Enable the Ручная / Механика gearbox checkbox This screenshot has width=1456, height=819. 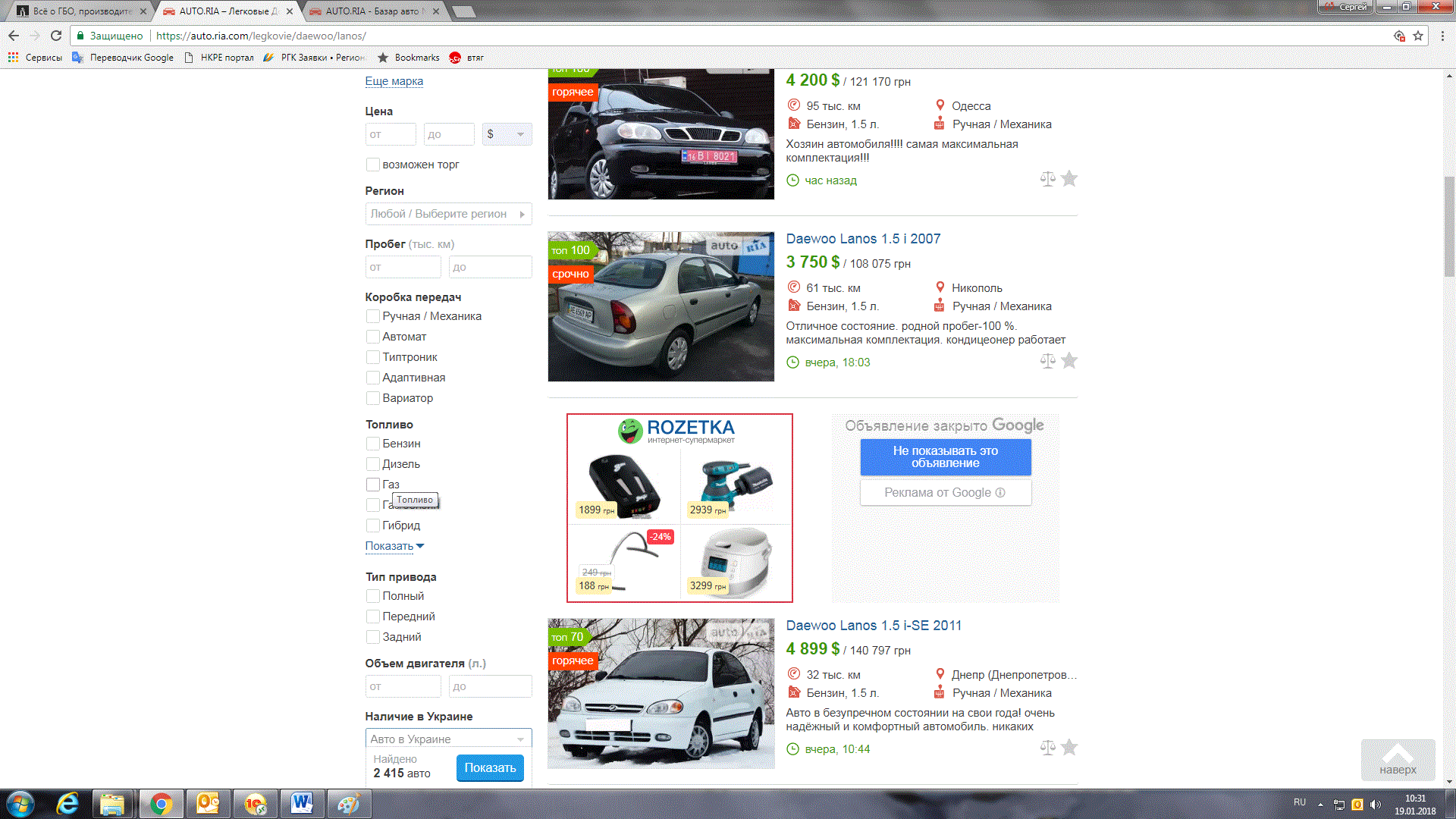click(x=373, y=316)
